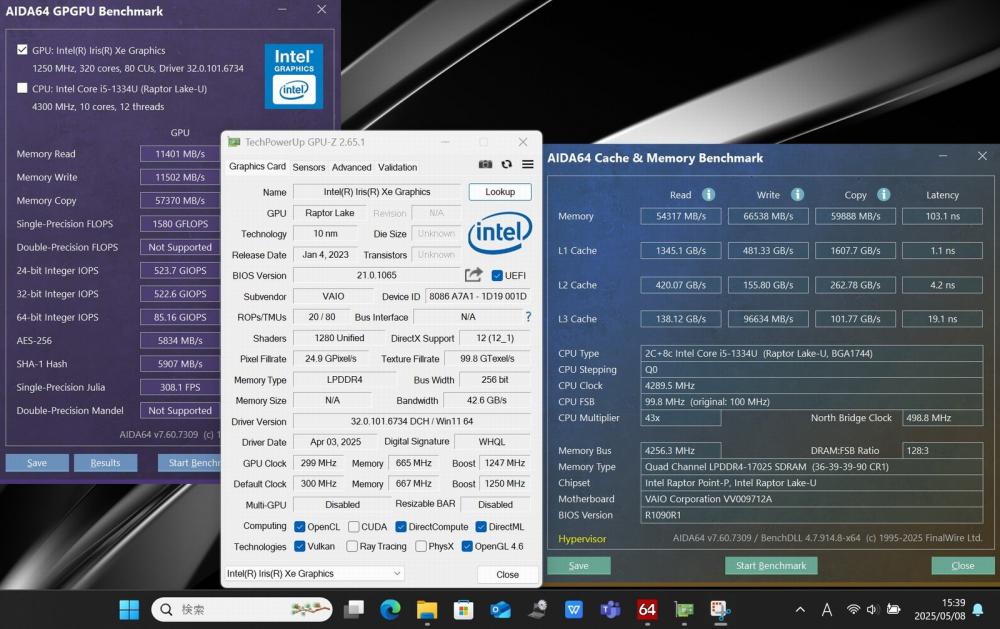Switch to GPU-Z via taskbar icon
This screenshot has height=629, width=1000.
(x=684, y=610)
